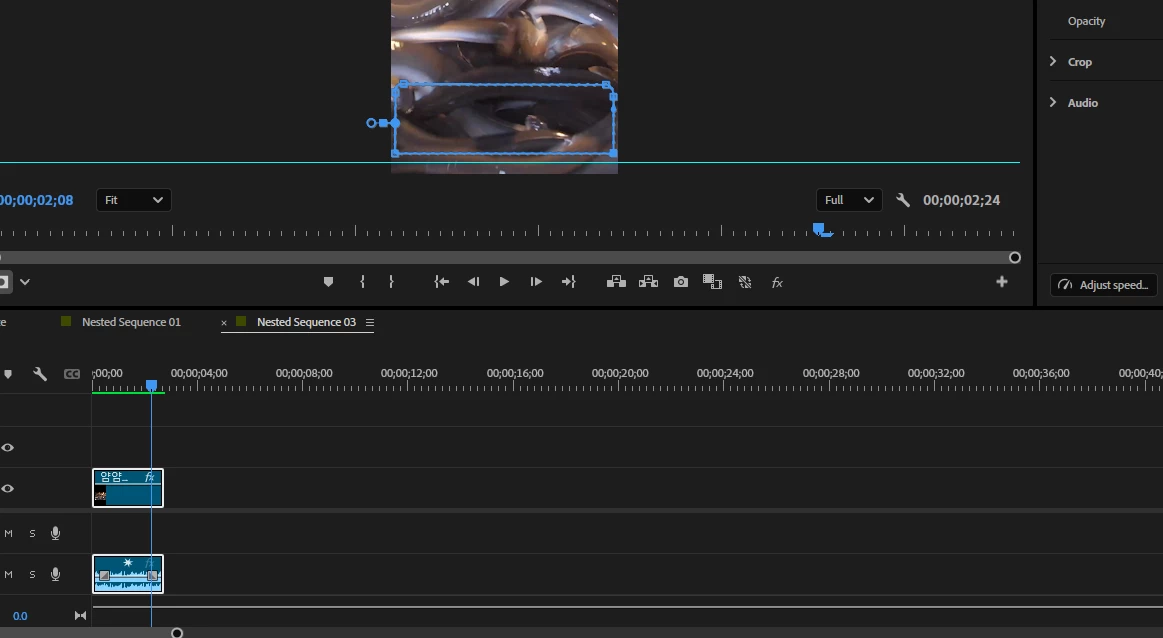Add a marker in the timeline

(8, 374)
